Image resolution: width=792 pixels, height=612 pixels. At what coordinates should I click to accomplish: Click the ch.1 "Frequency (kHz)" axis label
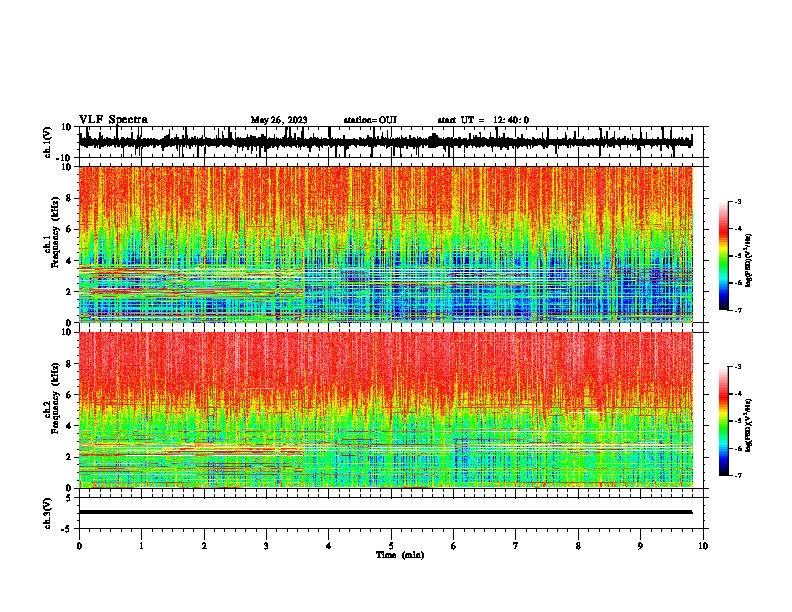pos(55,232)
